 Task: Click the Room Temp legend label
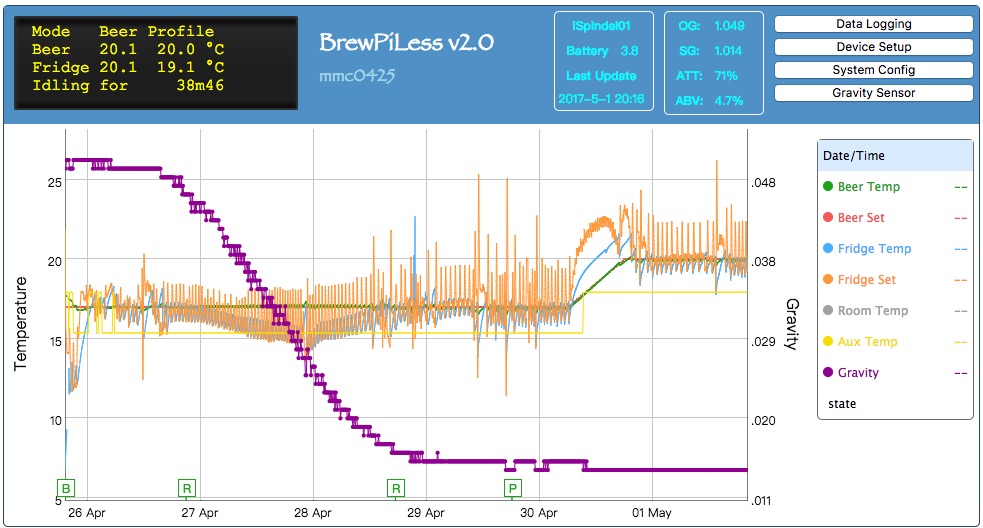(873, 310)
